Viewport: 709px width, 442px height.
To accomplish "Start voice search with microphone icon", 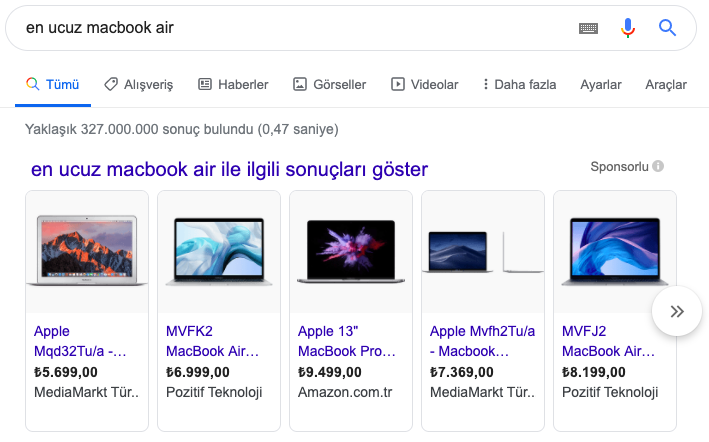I will (628, 28).
